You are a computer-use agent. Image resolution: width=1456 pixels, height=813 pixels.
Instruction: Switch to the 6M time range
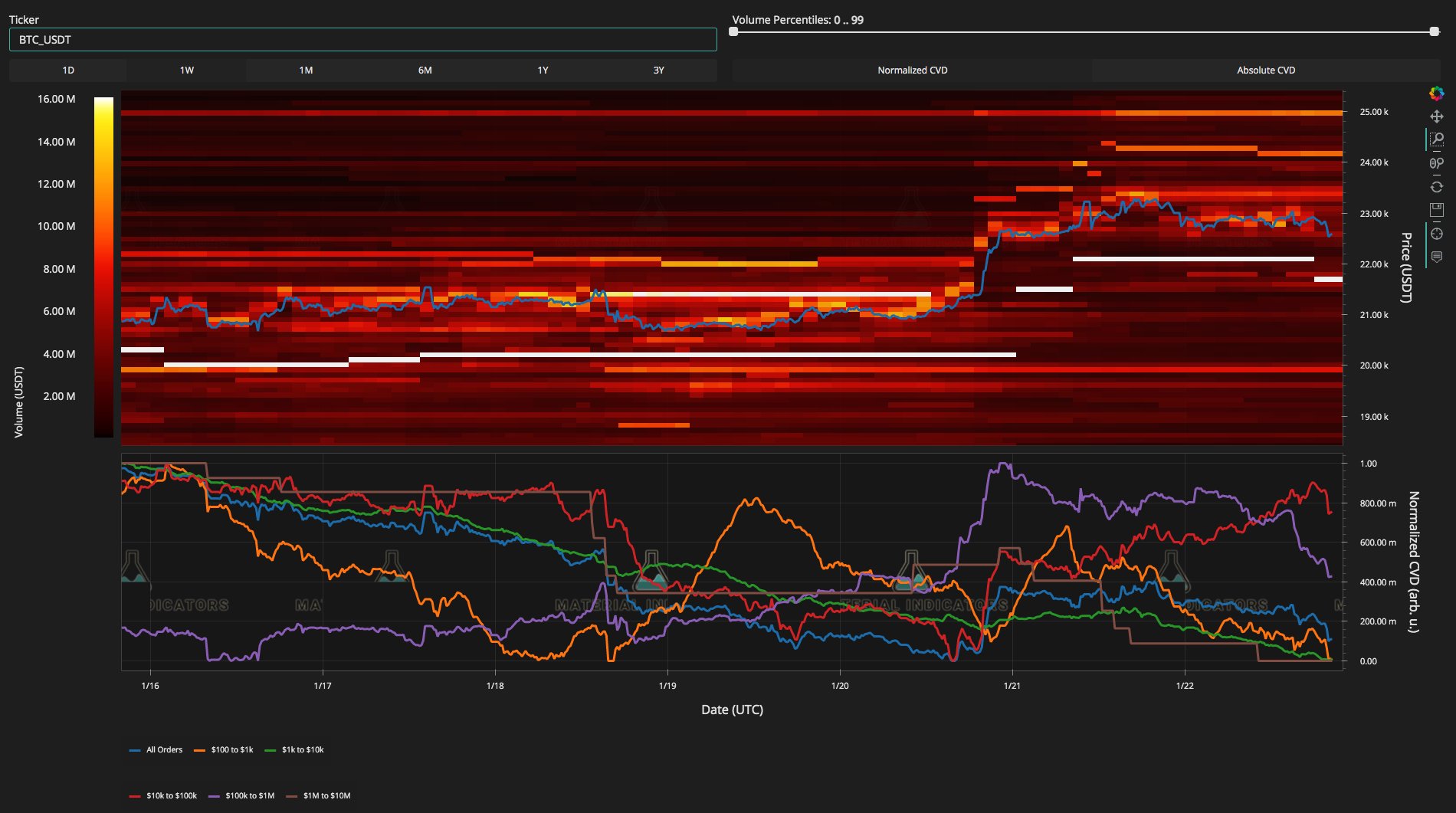(425, 70)
